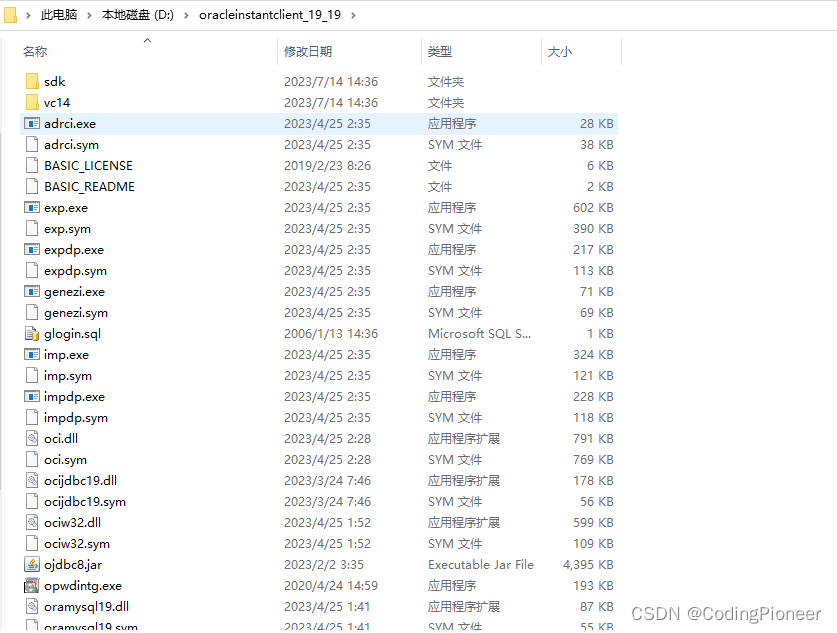Click the oramysql19.dll file icon
Image resolution: width=837 pixels, height=633 pixels.
tap(33, 606)
